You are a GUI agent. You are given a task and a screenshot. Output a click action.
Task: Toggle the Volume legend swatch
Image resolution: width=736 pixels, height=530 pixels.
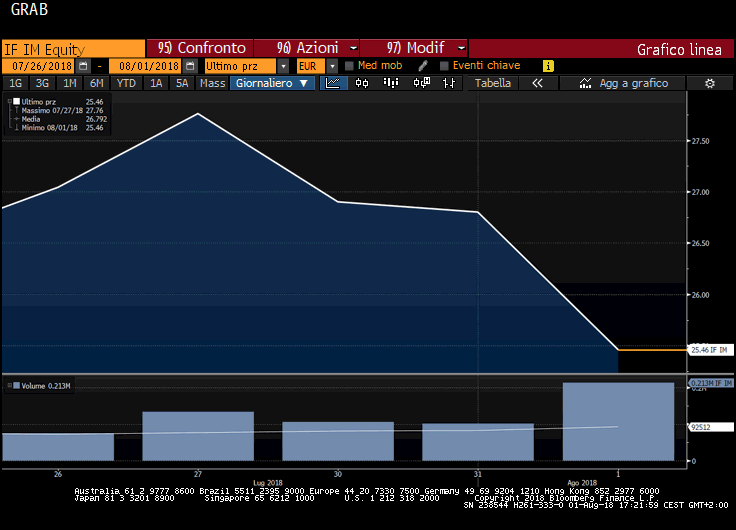17,386
